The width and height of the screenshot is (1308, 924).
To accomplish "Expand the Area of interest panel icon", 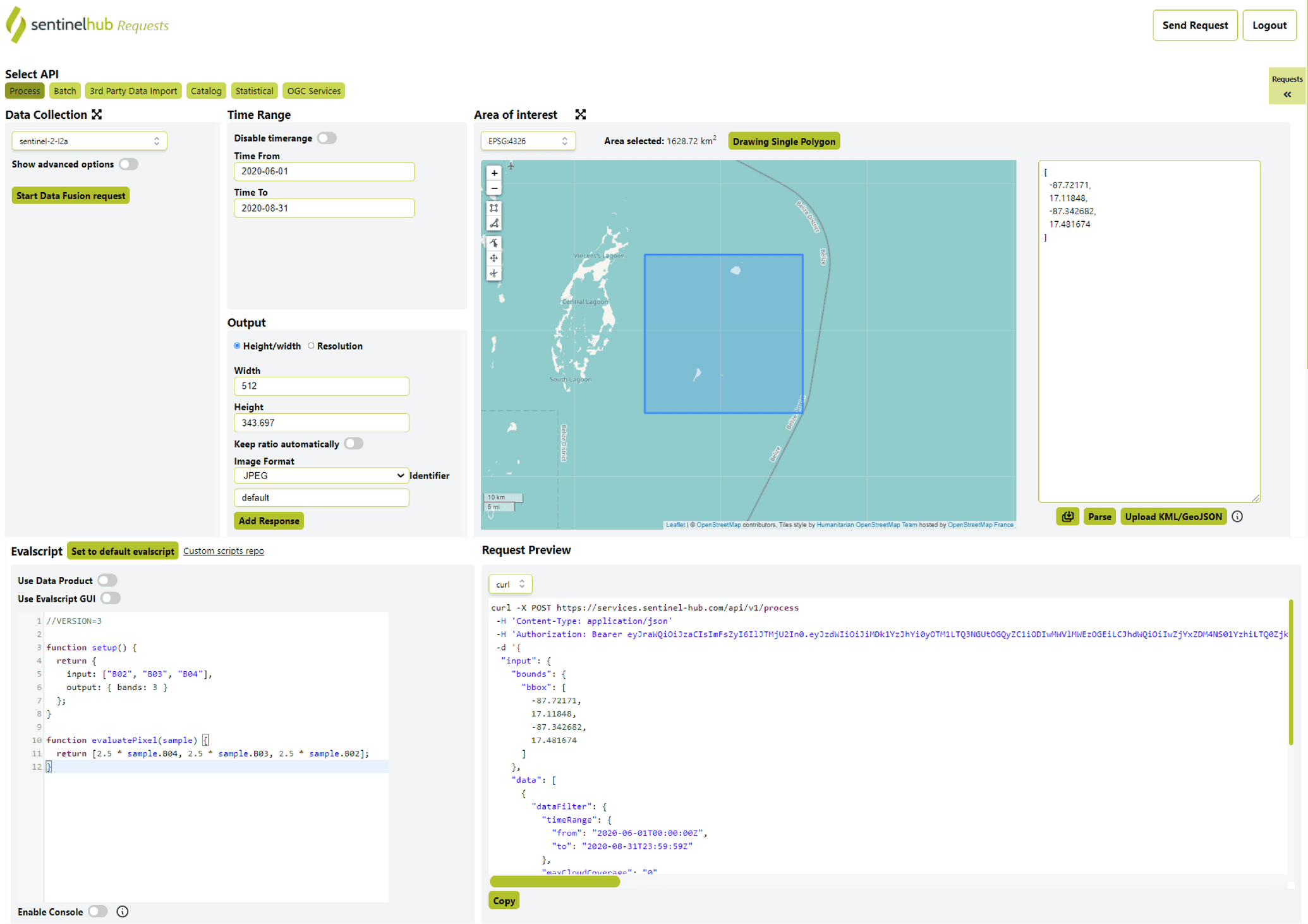I will click(580, 114).
